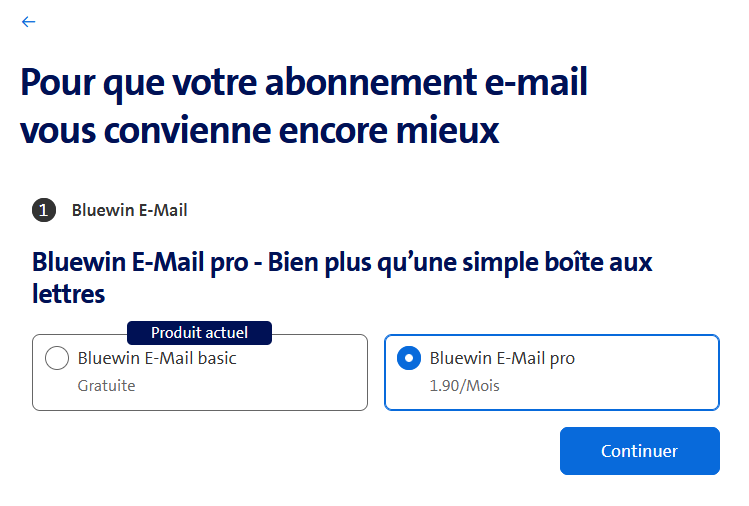
Task: Click the heading line 'Pour que votre abonnement e-mail'
Action: click(304, 82)
